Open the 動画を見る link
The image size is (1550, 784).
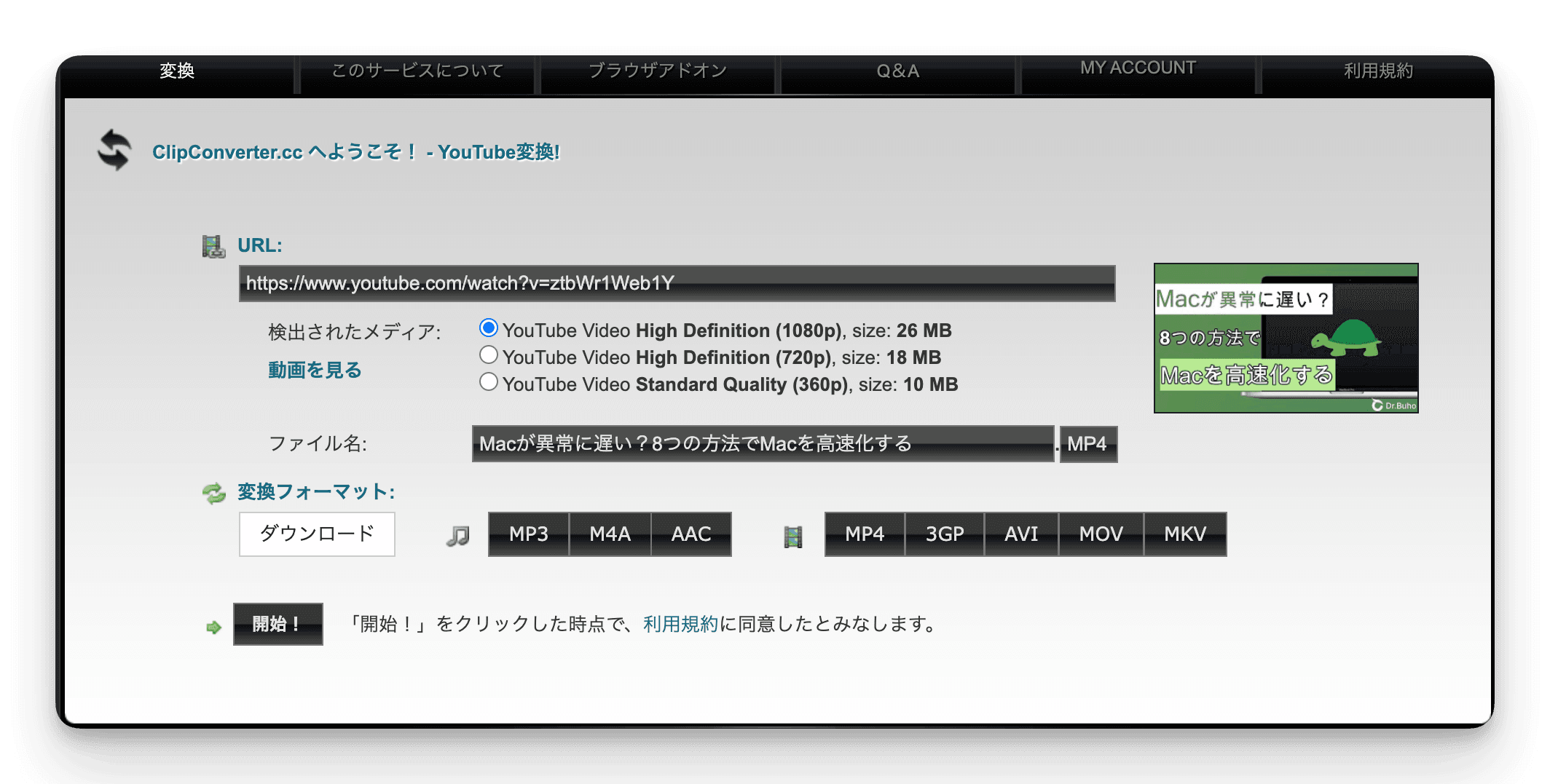315,370
